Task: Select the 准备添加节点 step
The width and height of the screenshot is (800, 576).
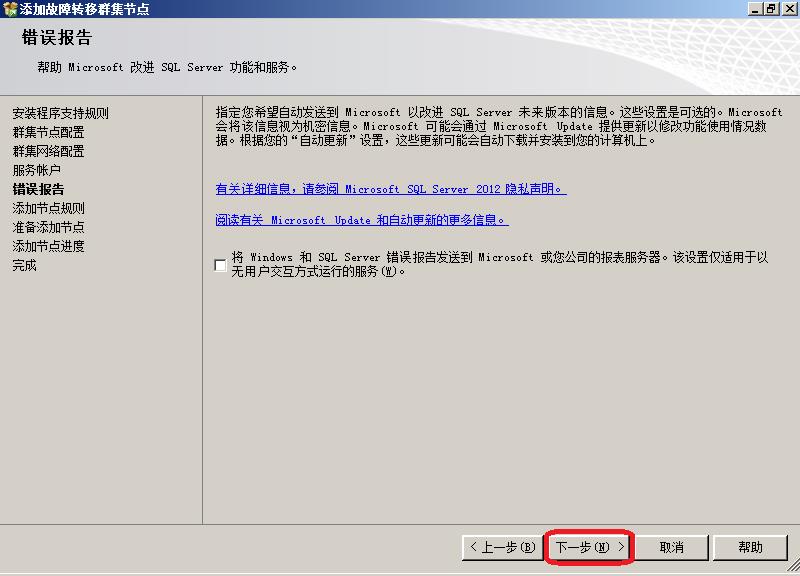Action: 48,227
